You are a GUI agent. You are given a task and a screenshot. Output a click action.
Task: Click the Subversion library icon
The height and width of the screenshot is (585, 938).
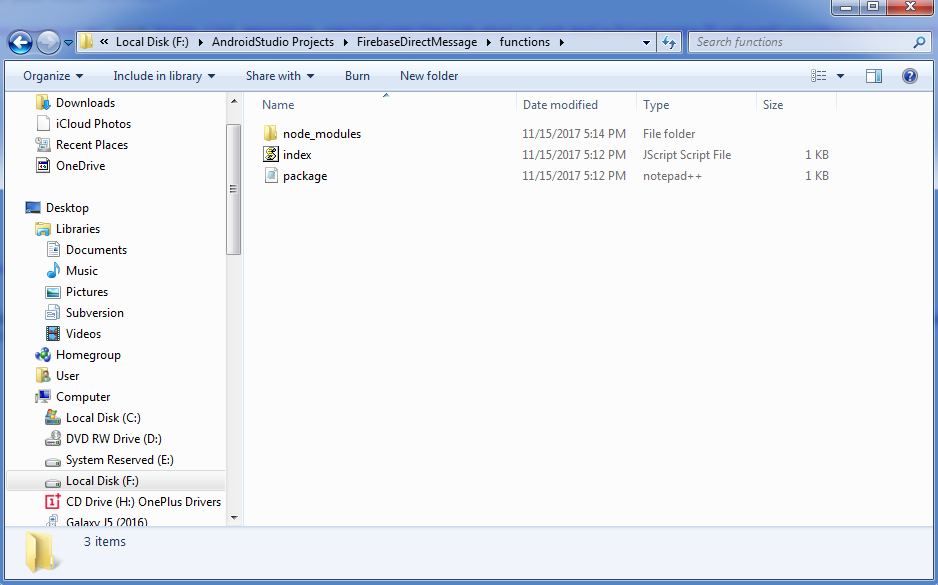click(x=53, y=313)
